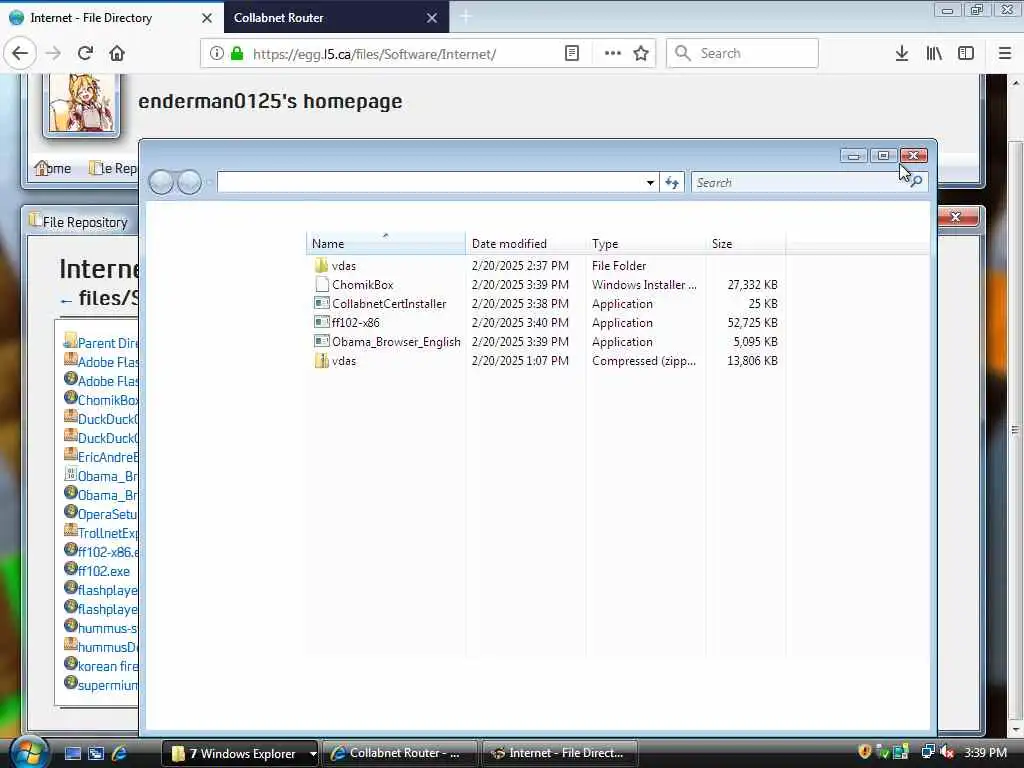Image resolution: width=1024 pixels, height=768 pixels.
Task: Select the ChomikBox installer file
Action: coord(546,285)
